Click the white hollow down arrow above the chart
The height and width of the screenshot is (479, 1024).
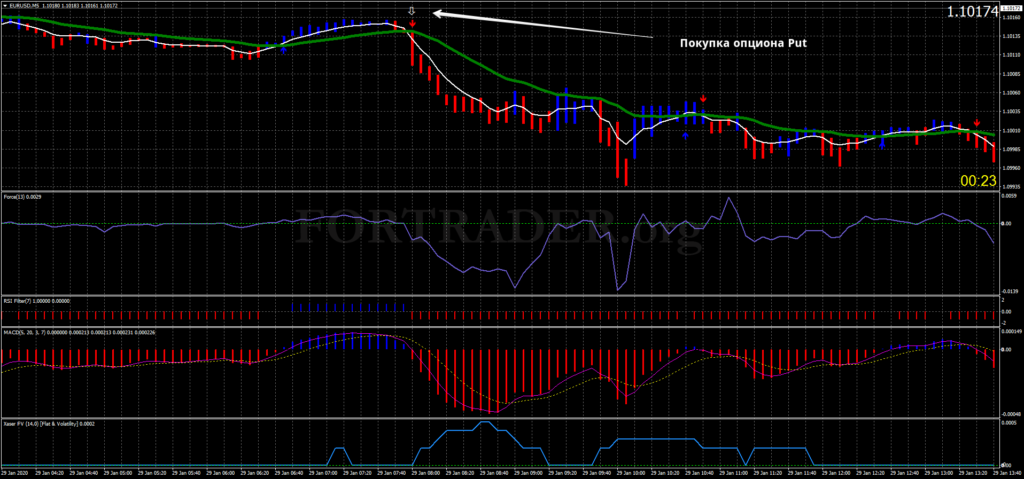412,12
